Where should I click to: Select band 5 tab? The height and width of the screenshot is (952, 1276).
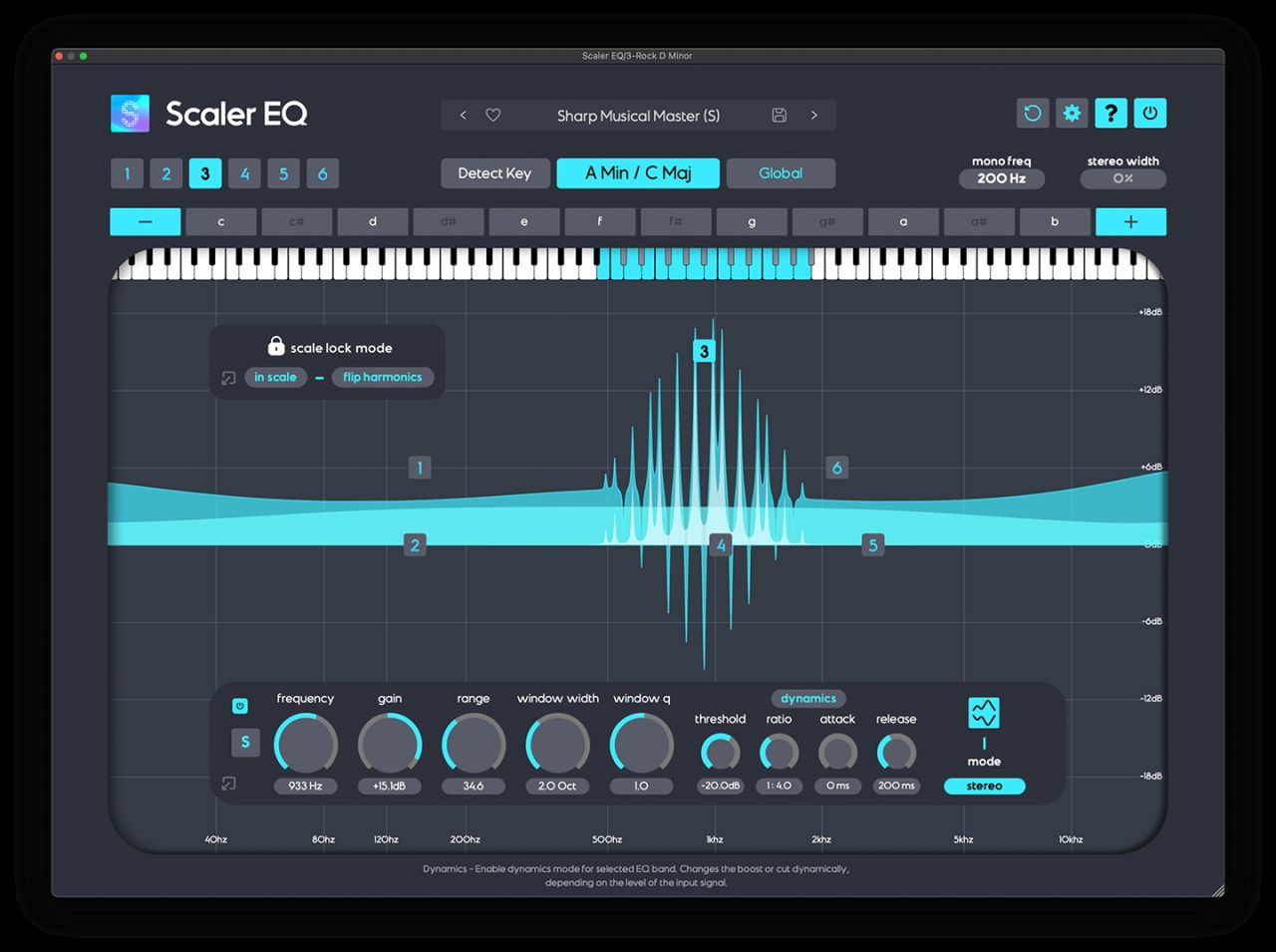283,173
